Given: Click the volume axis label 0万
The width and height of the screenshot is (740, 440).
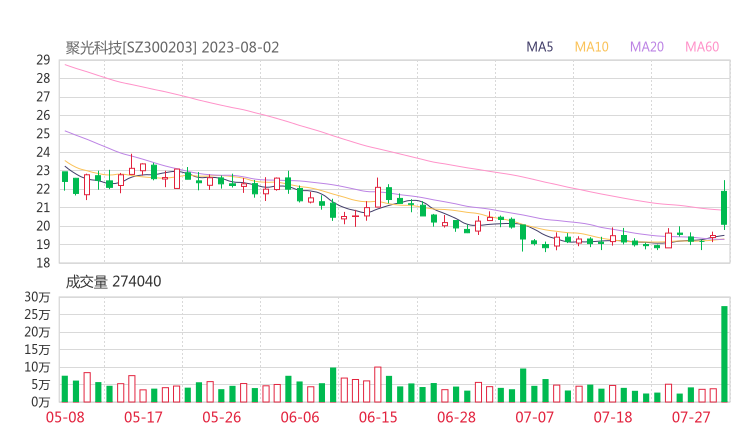Looking at the screenshot, I should 41,402.
